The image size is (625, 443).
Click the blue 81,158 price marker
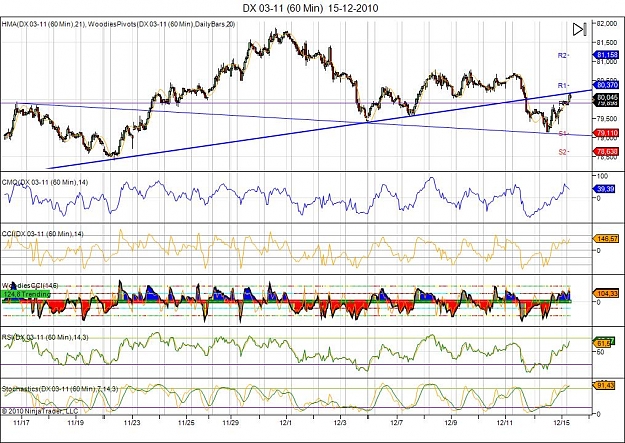tap(606, 55)
